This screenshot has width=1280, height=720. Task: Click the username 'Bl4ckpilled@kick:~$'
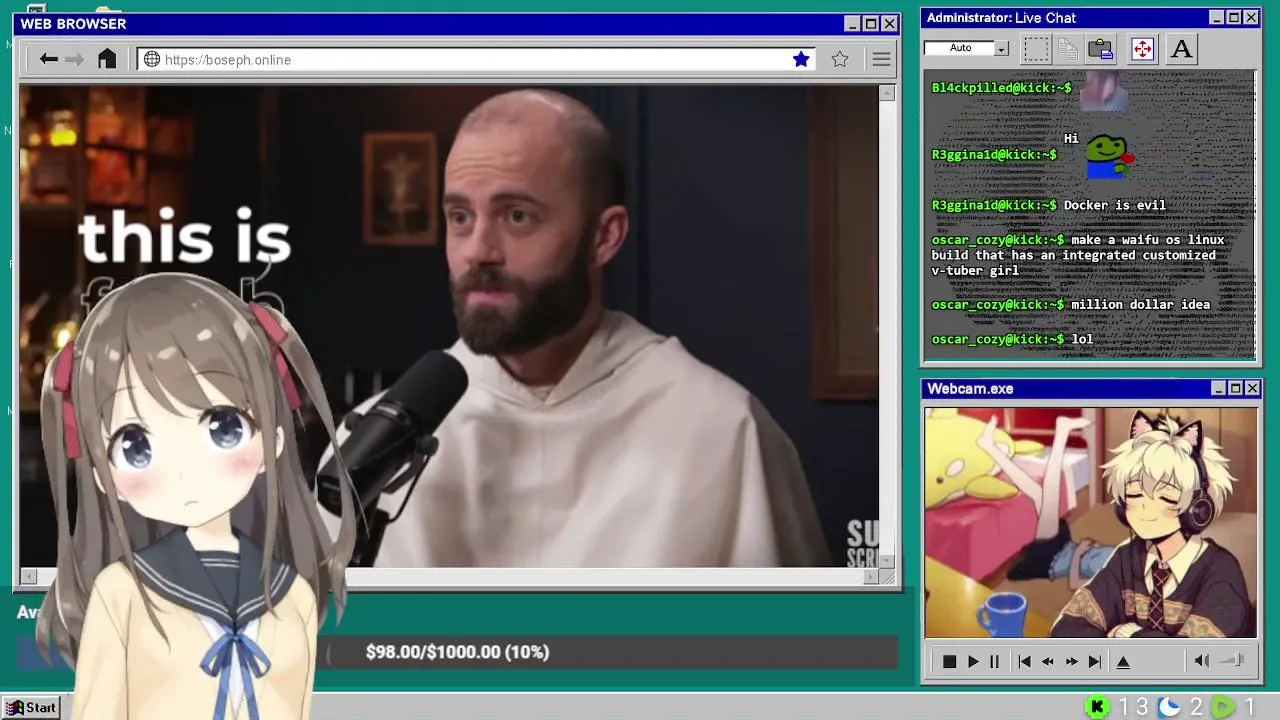(x=1001, y=88)
